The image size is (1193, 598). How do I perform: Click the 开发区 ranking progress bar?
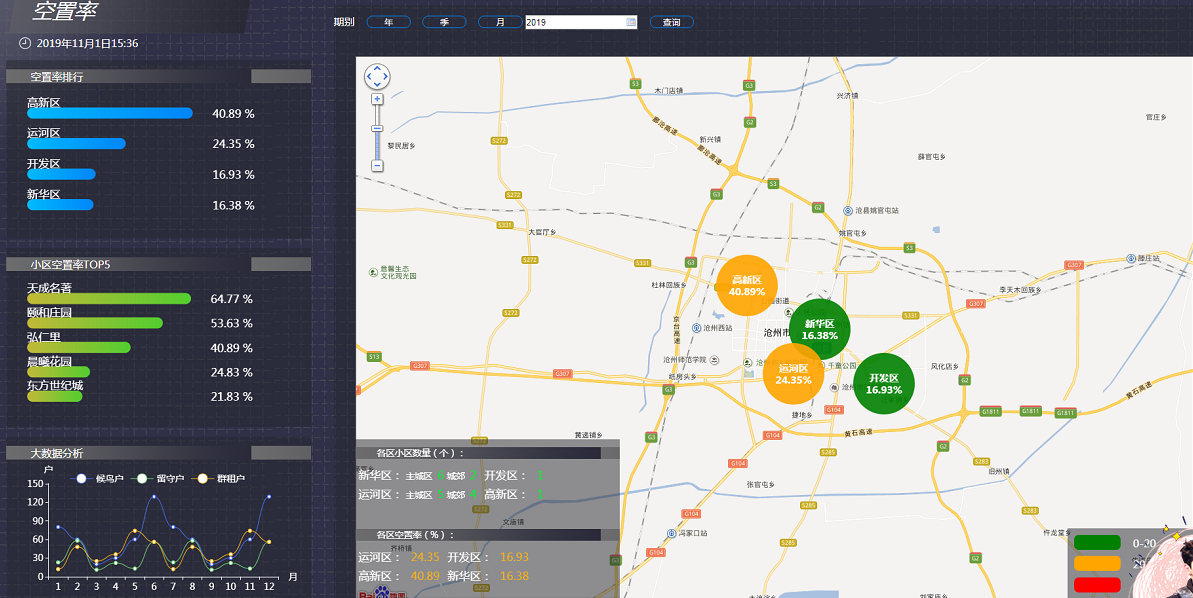[x=61, y=174]
